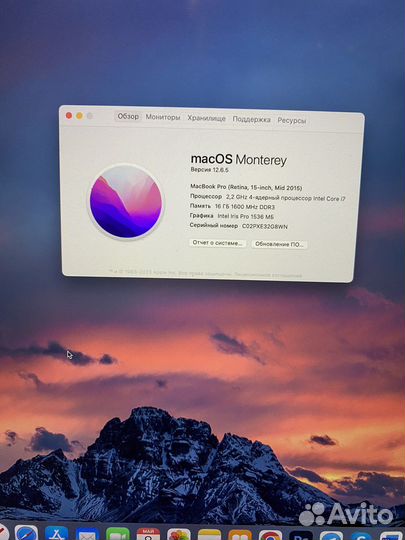Click the 16 ГБ 1600 MHz DDR3 memory value

[245, 207]
